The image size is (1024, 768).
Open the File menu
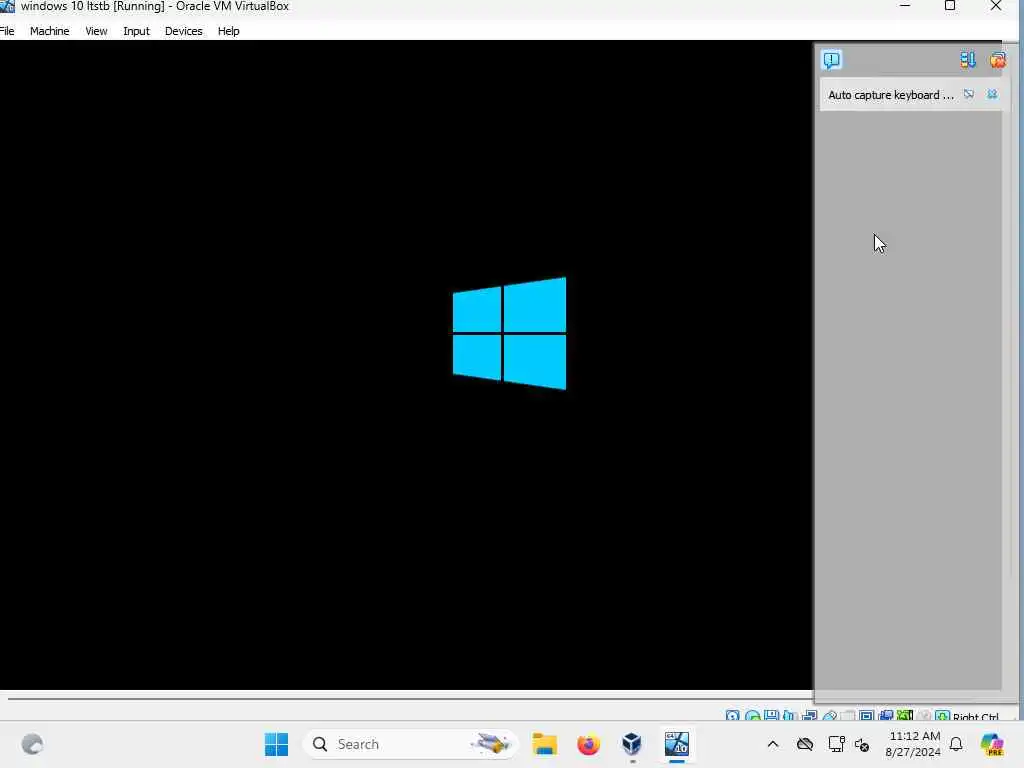pyautogui.click(x=7, y=31)
